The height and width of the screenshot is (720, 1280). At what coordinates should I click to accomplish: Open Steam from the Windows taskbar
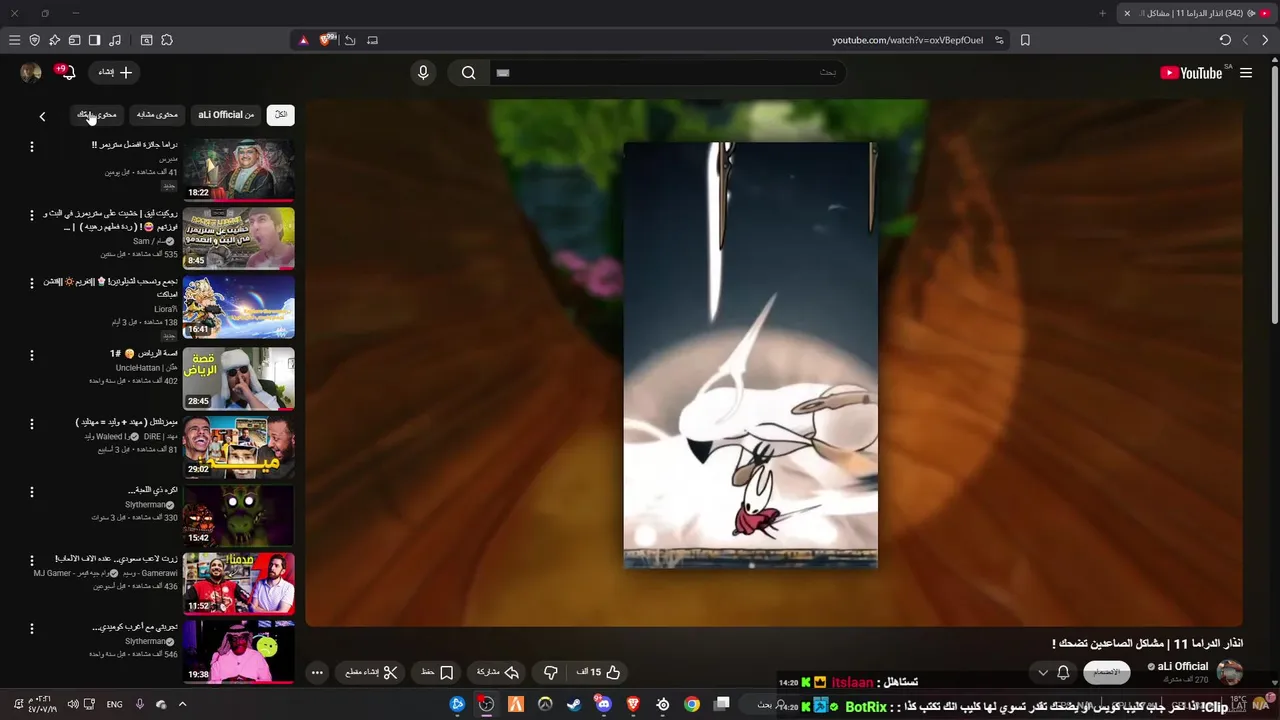coord(574,704)
